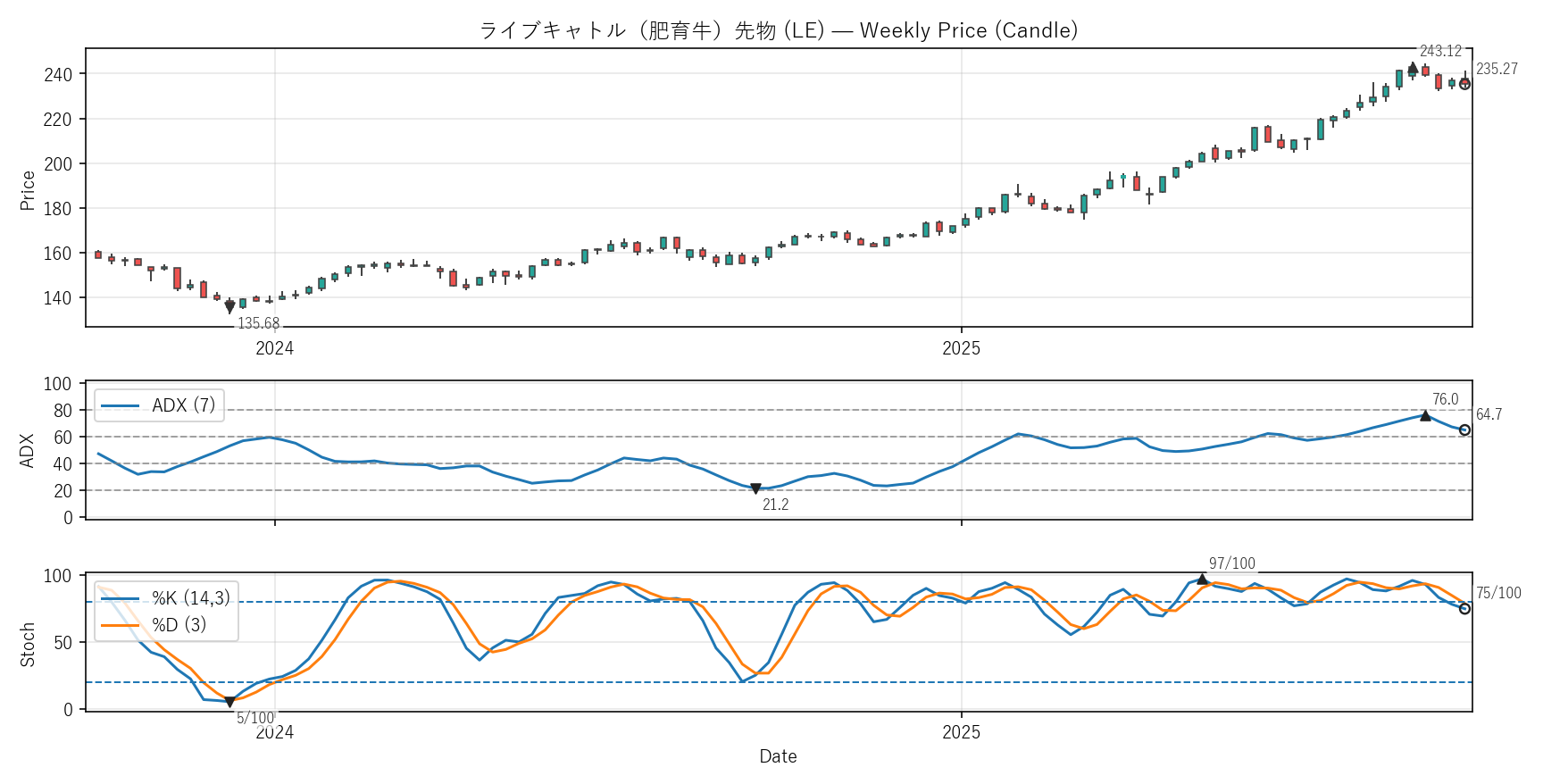Click the orange line swatch for %D (3)

tap(120, 625)
